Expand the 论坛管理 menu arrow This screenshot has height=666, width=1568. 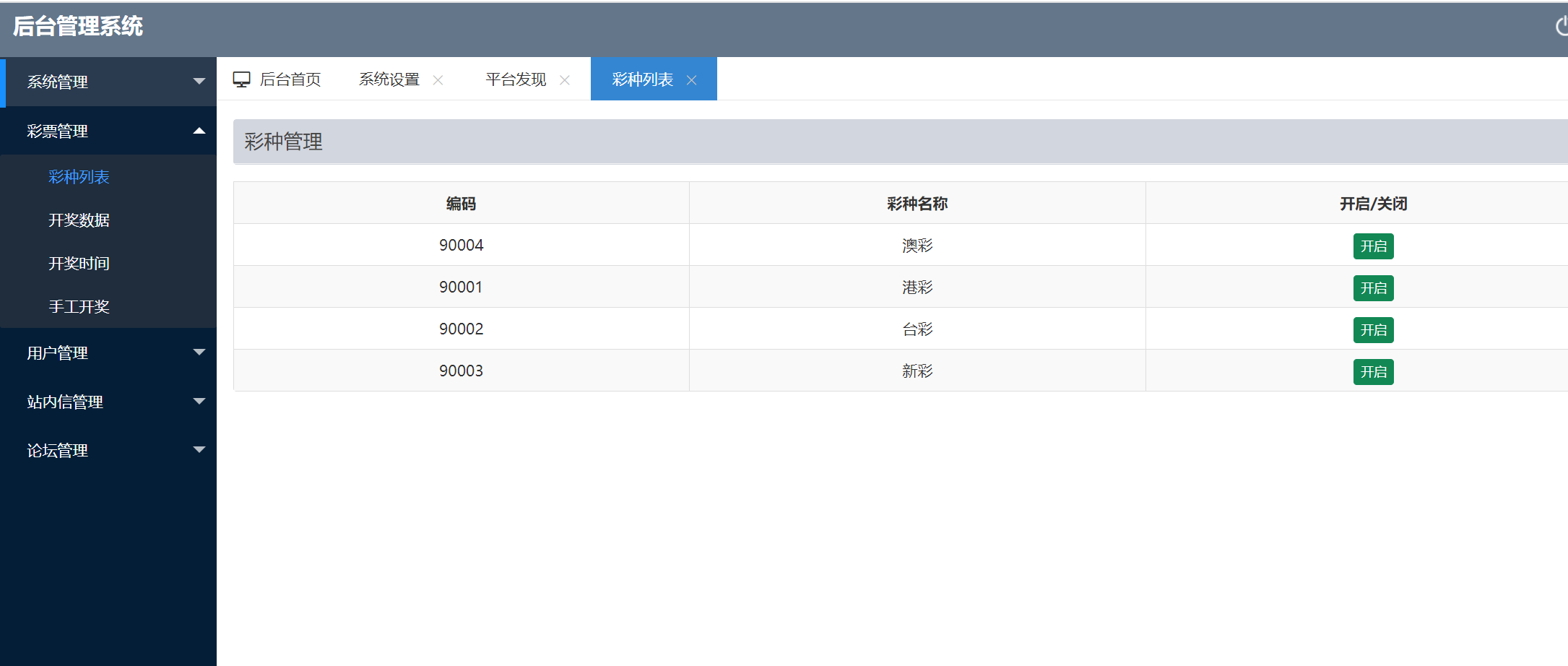pos(199,450)
